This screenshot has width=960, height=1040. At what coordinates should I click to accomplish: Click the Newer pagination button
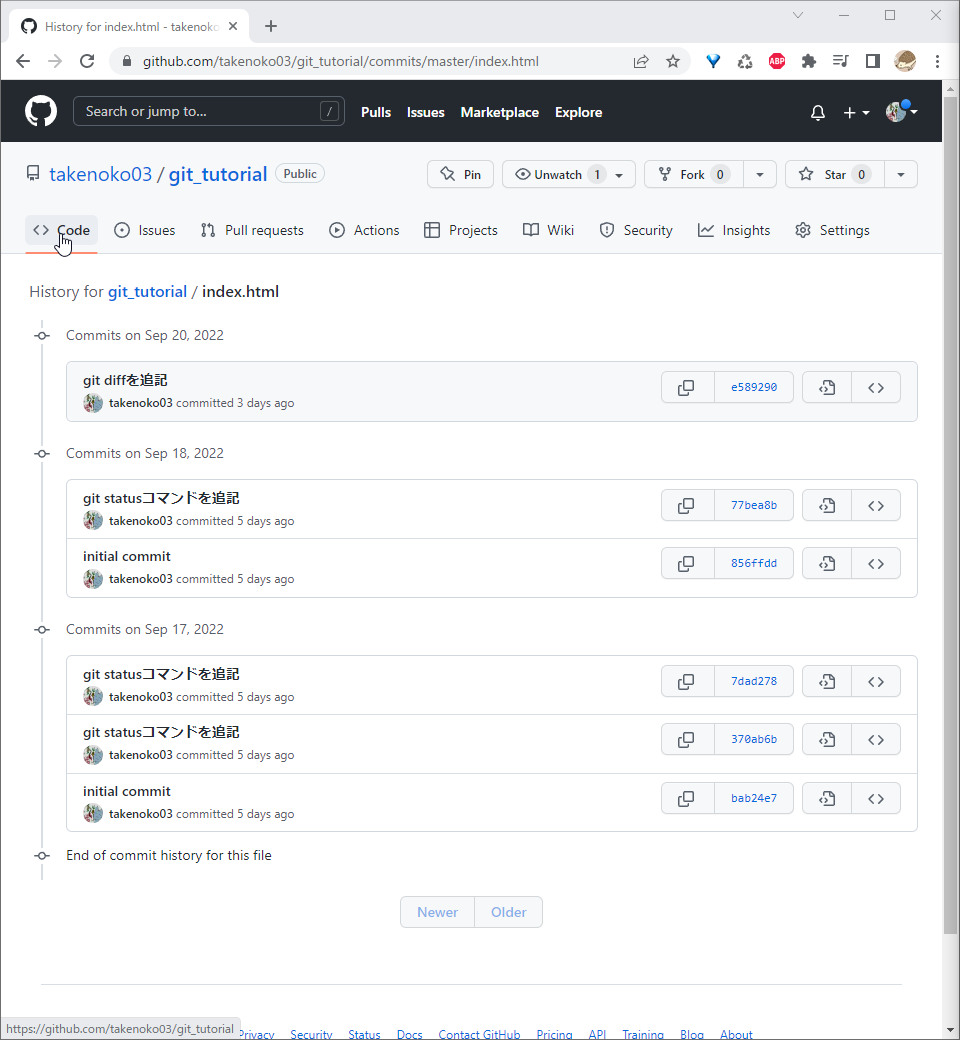(437, 913)
